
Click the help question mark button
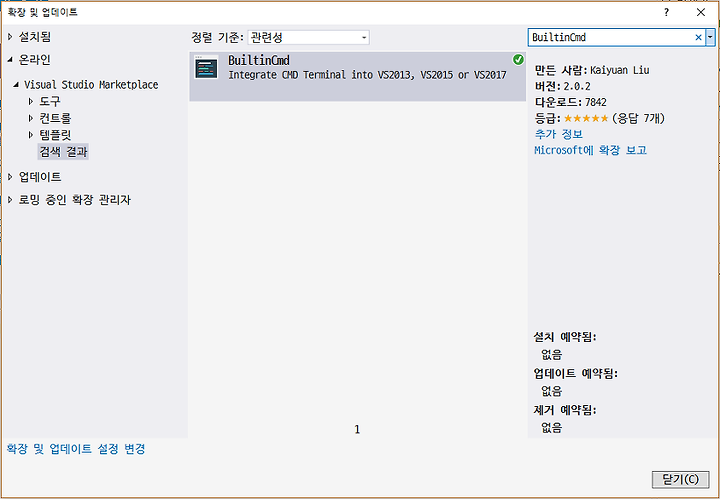(x=666, y=12)
